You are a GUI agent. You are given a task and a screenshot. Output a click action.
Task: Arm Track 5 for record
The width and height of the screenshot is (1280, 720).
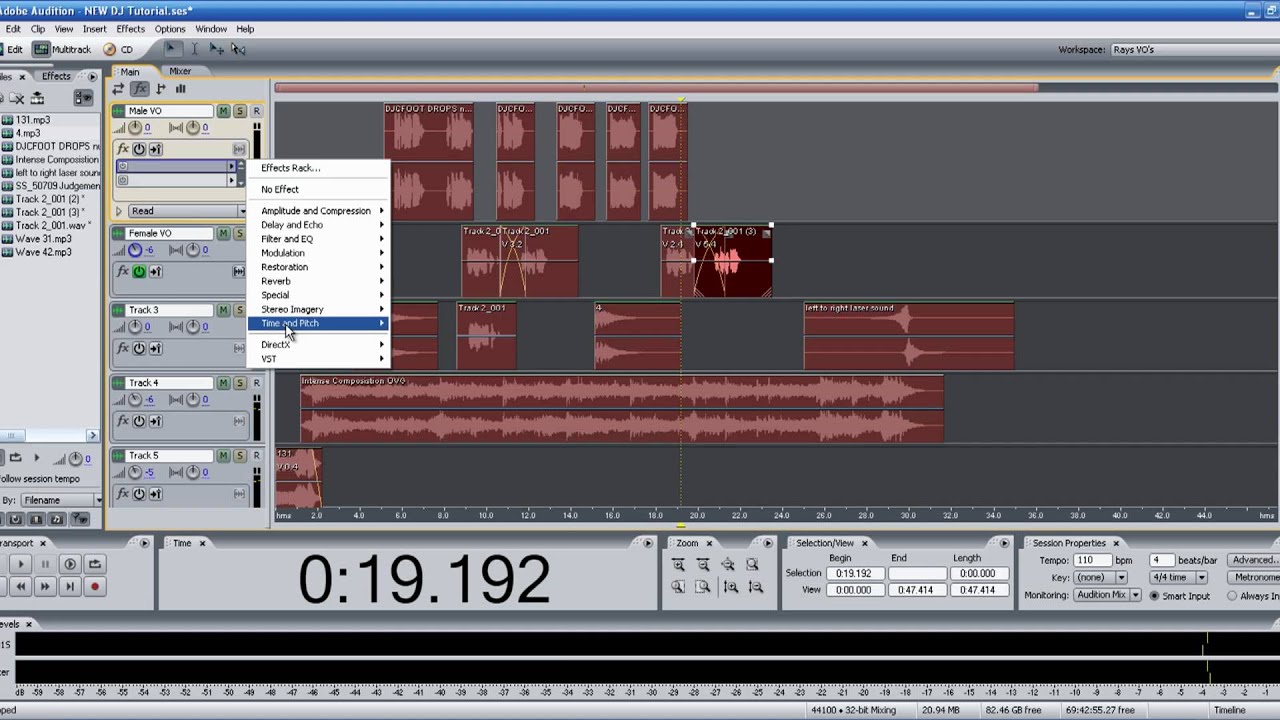[256, 456]
